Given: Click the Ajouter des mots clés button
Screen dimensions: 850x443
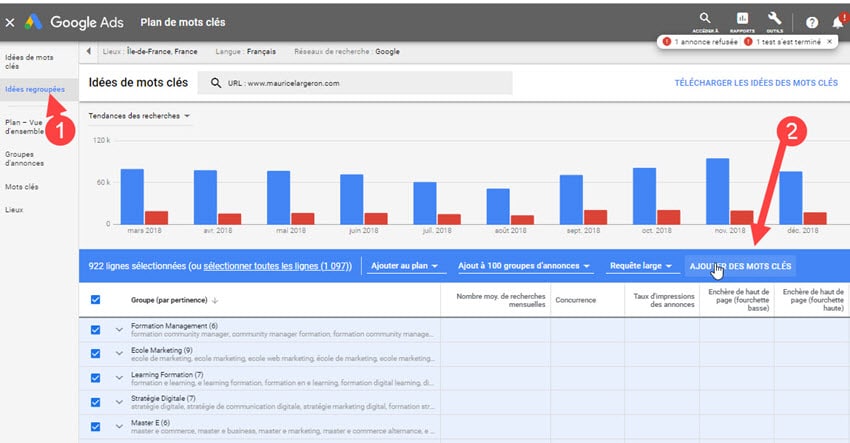Looking at the screenshot, I should tap(740, 266).
